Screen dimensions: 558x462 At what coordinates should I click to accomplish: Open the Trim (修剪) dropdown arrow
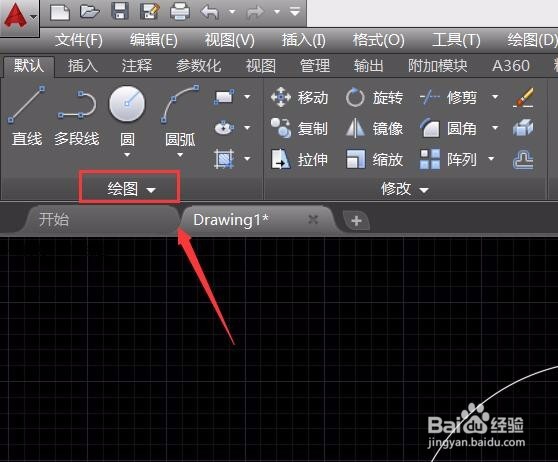click(x=495, y=97)
